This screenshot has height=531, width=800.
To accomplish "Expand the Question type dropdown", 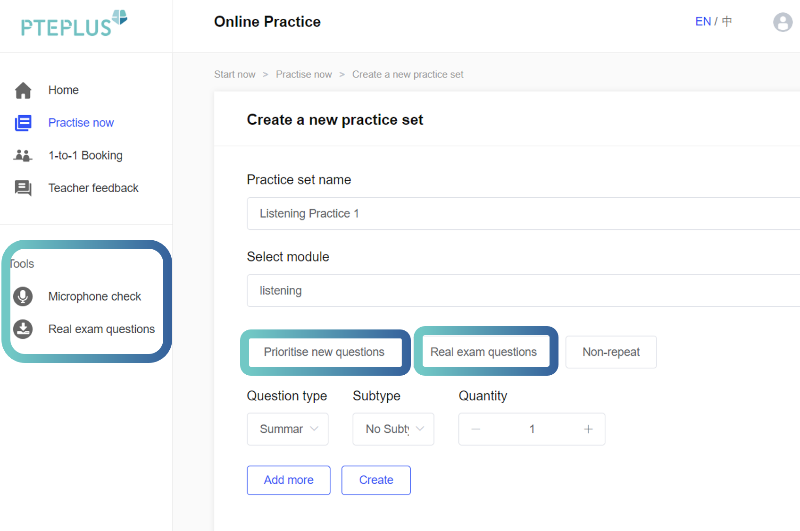I will coord(287,429).
